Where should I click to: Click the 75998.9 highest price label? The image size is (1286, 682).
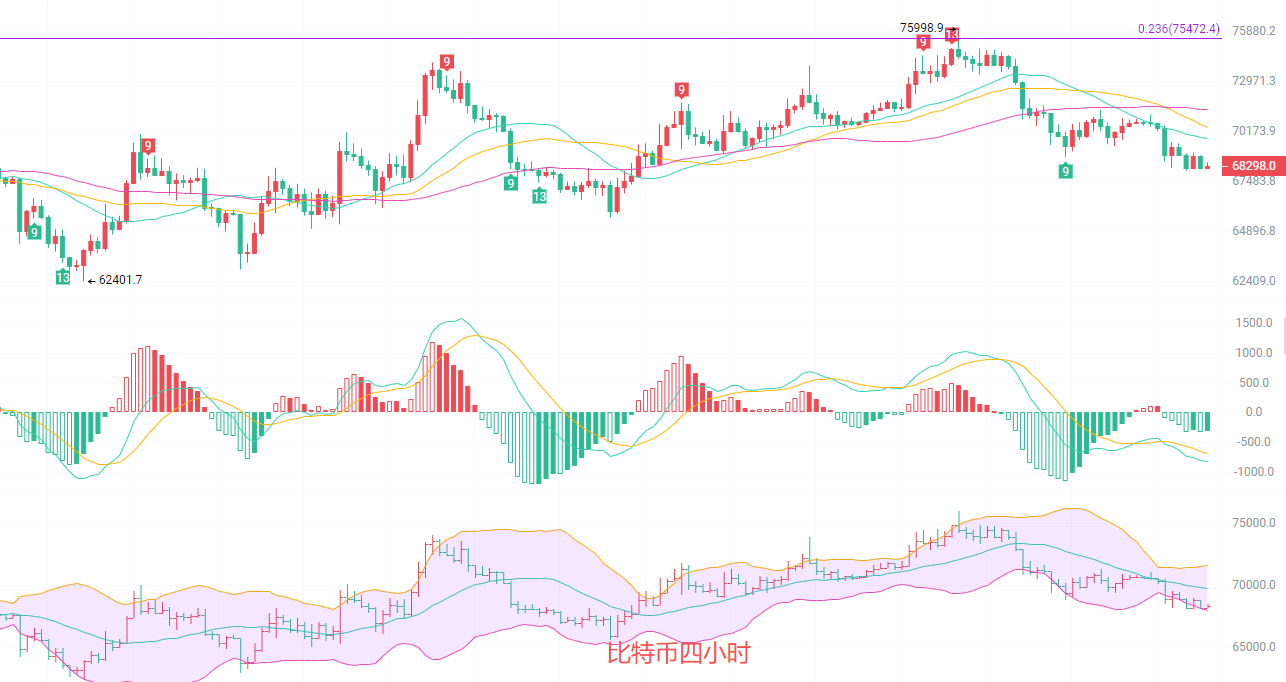[x=921, y=27]
